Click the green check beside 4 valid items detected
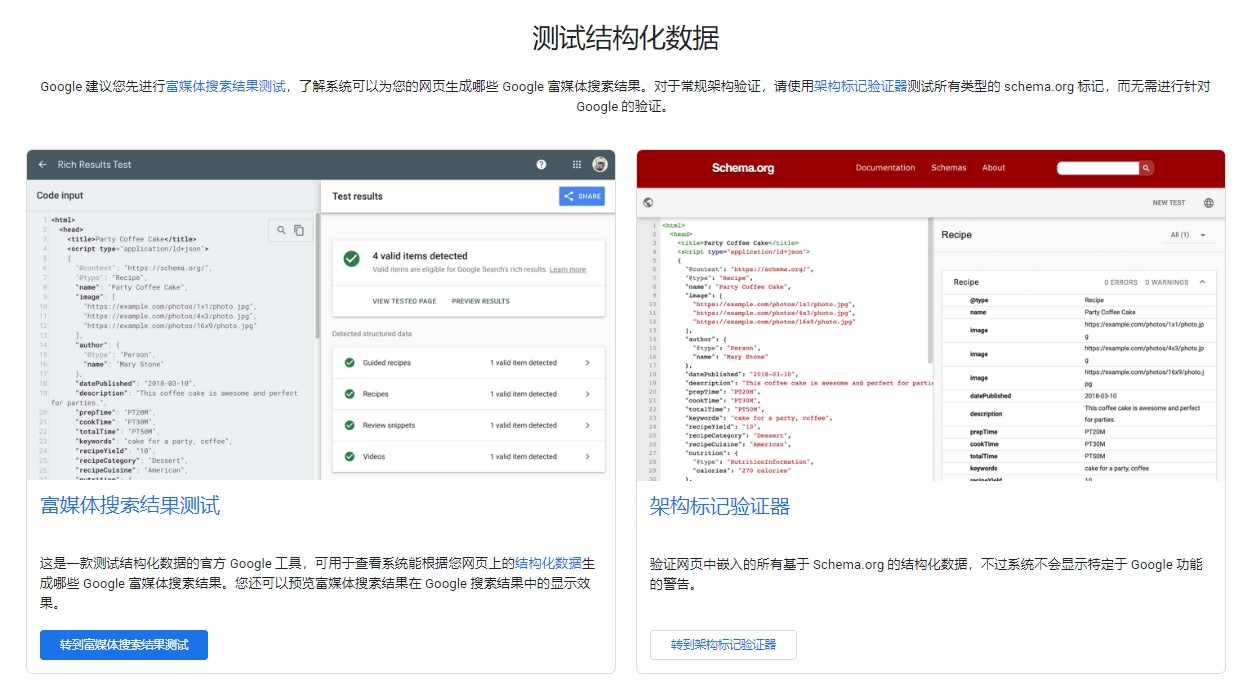 pyautogui.click(x=351, y=259)
